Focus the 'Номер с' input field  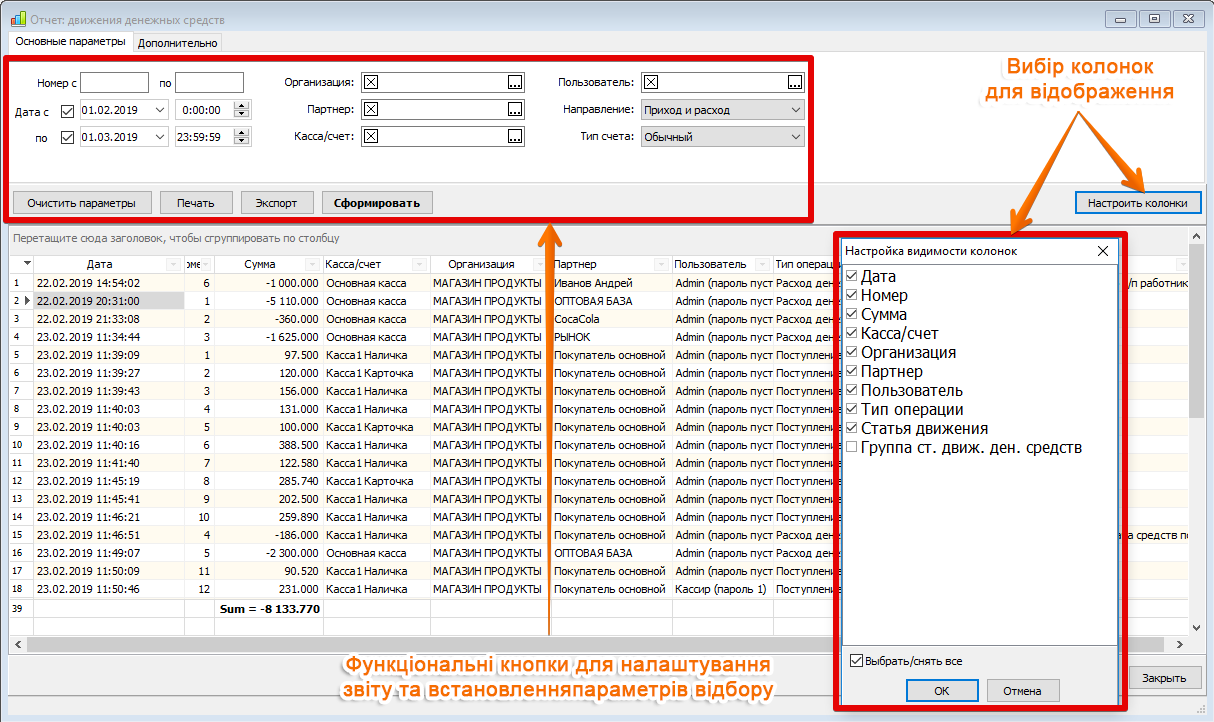(114, 83)
